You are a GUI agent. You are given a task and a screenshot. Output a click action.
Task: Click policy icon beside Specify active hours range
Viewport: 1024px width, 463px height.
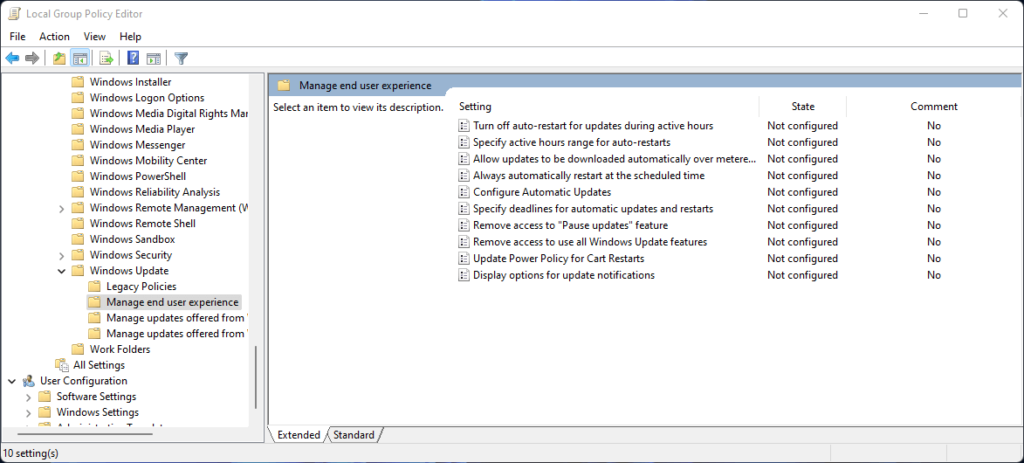[x=464, y=142]
